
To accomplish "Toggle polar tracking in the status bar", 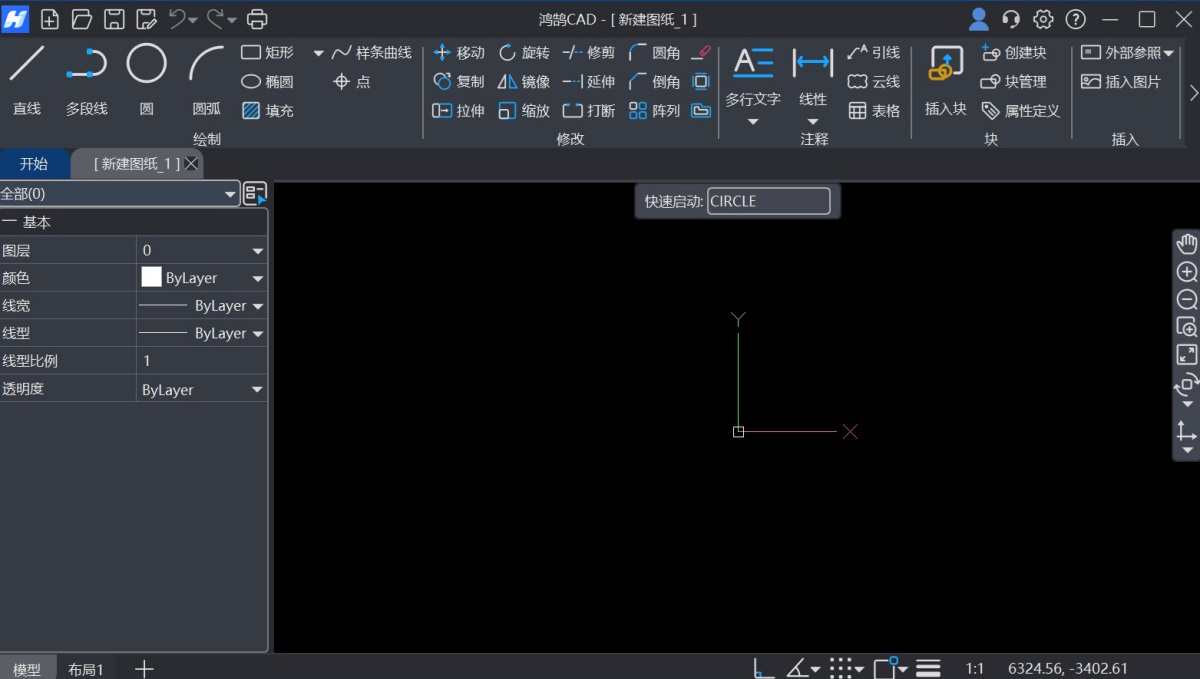I will [x=797, y=668].
